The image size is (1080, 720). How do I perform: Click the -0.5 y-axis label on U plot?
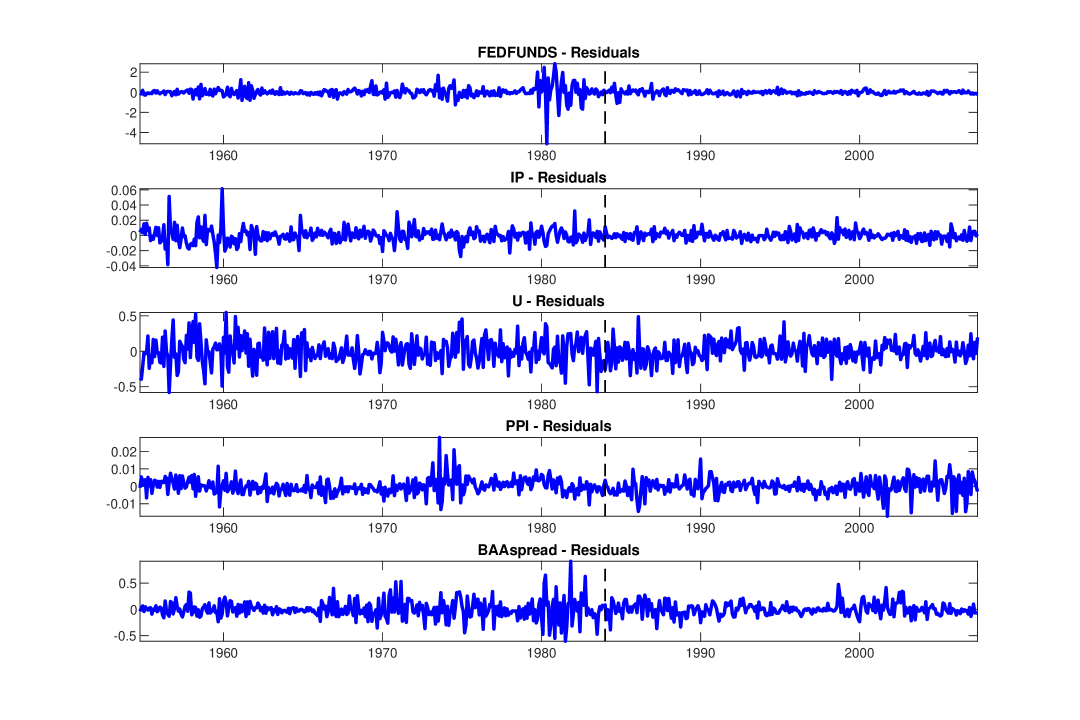(x=125, y=387)
